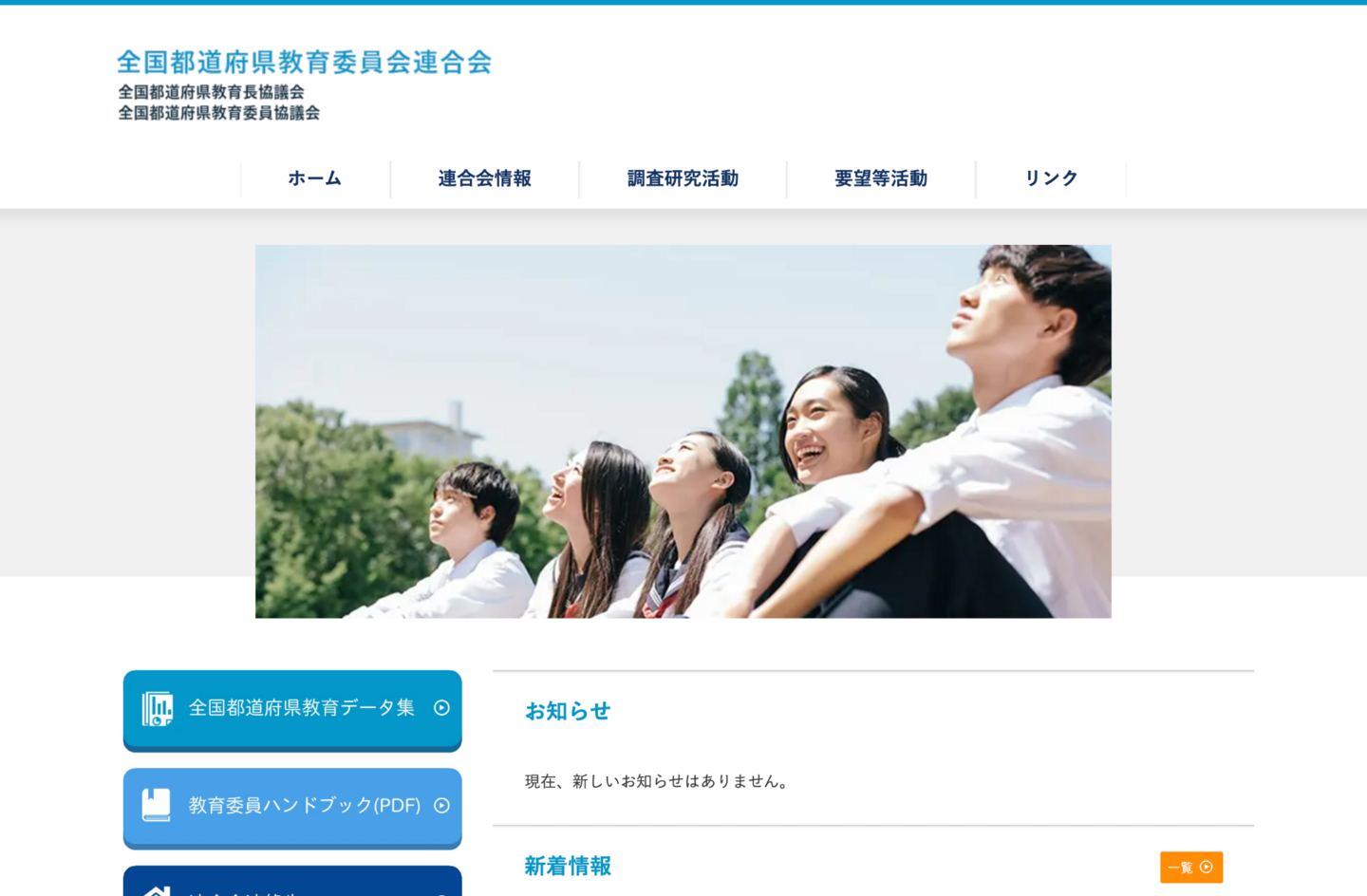Click the 全国都道府県教育長協議会 subtitle text
This screenshot has height=896, width=1367.
211,92
